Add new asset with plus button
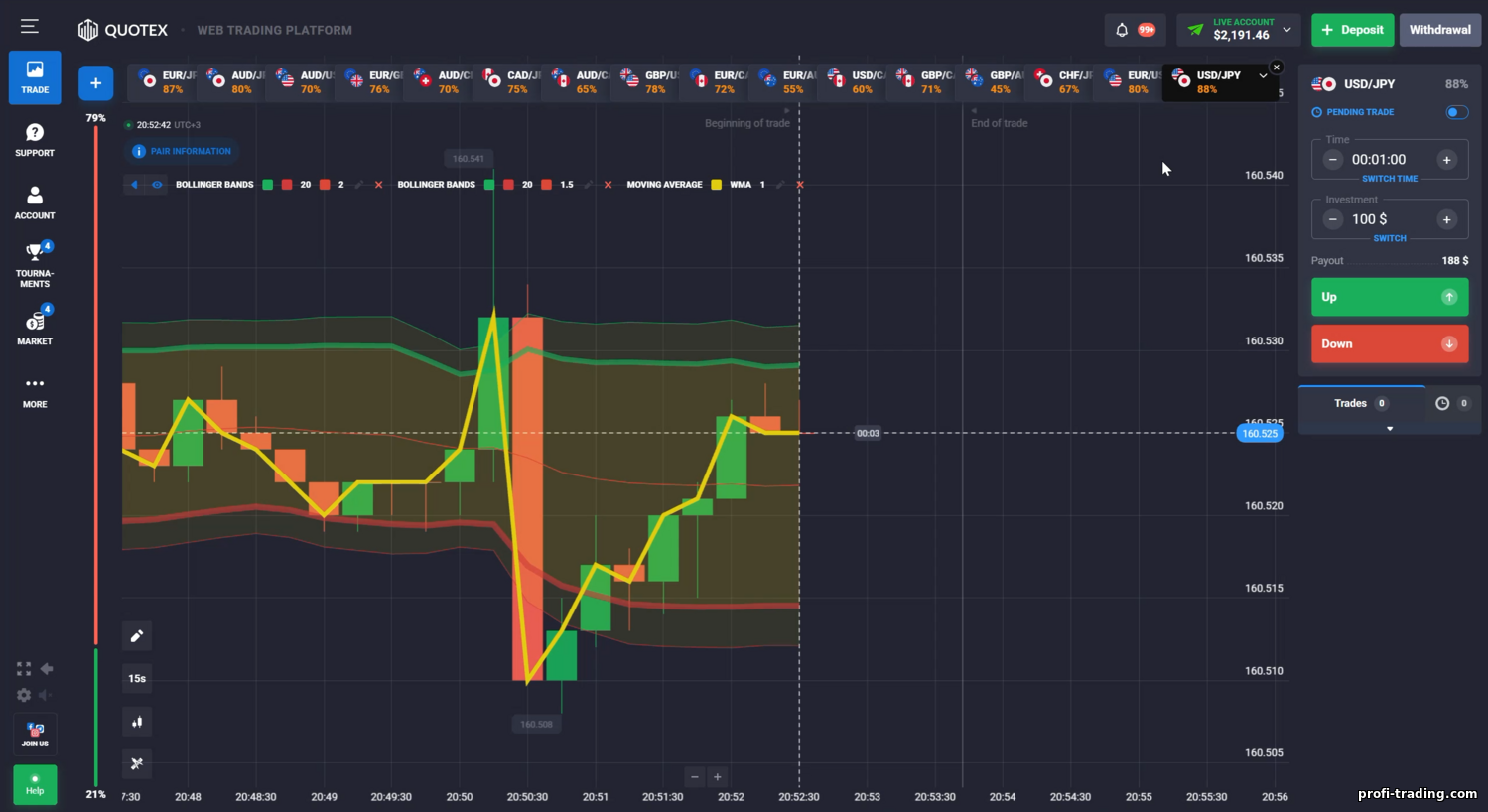Viewport: 1488px width, 812px height. (95, 83)
